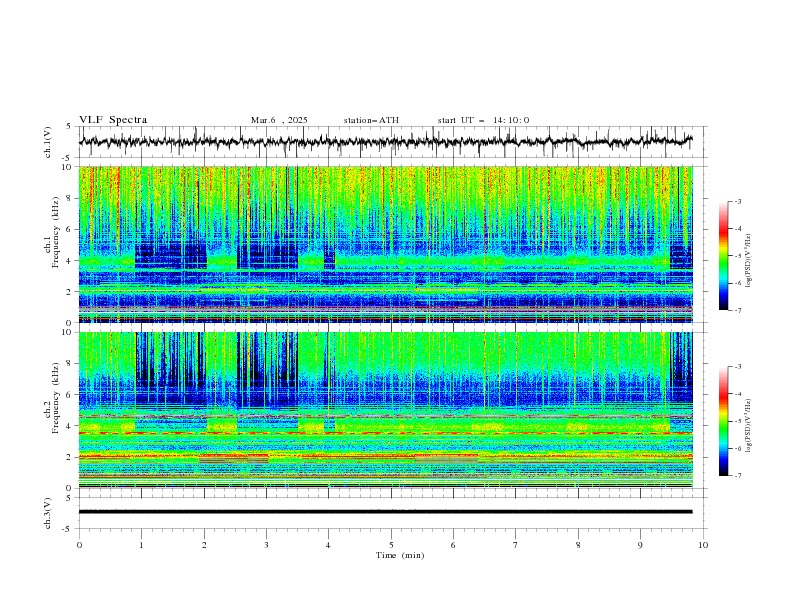This screenshot has height=612, width=792.
Task: Click the time axis tick label '0'
Action: [x=79, y=545]
